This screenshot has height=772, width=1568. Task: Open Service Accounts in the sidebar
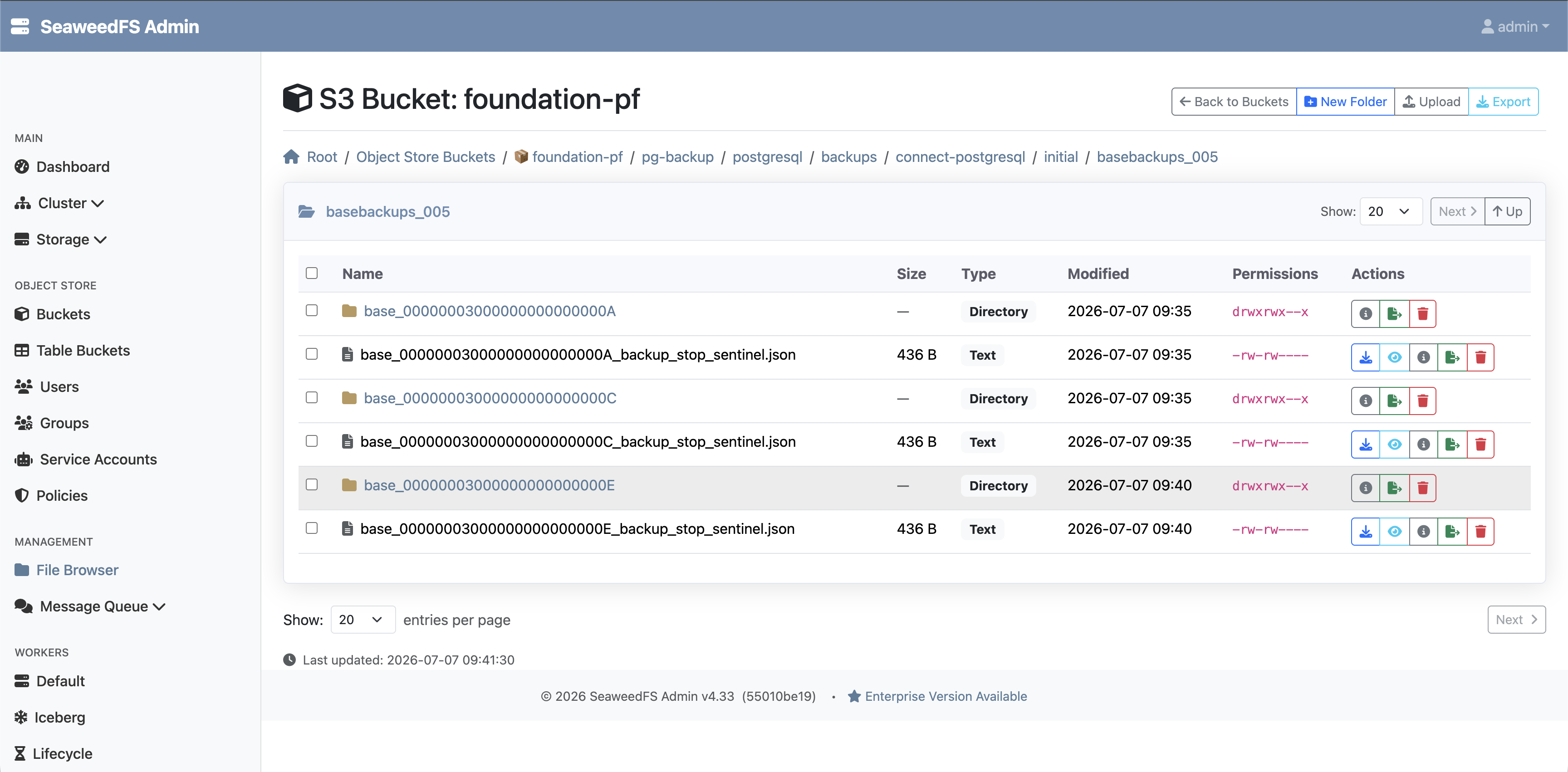(x=86, y=459)
